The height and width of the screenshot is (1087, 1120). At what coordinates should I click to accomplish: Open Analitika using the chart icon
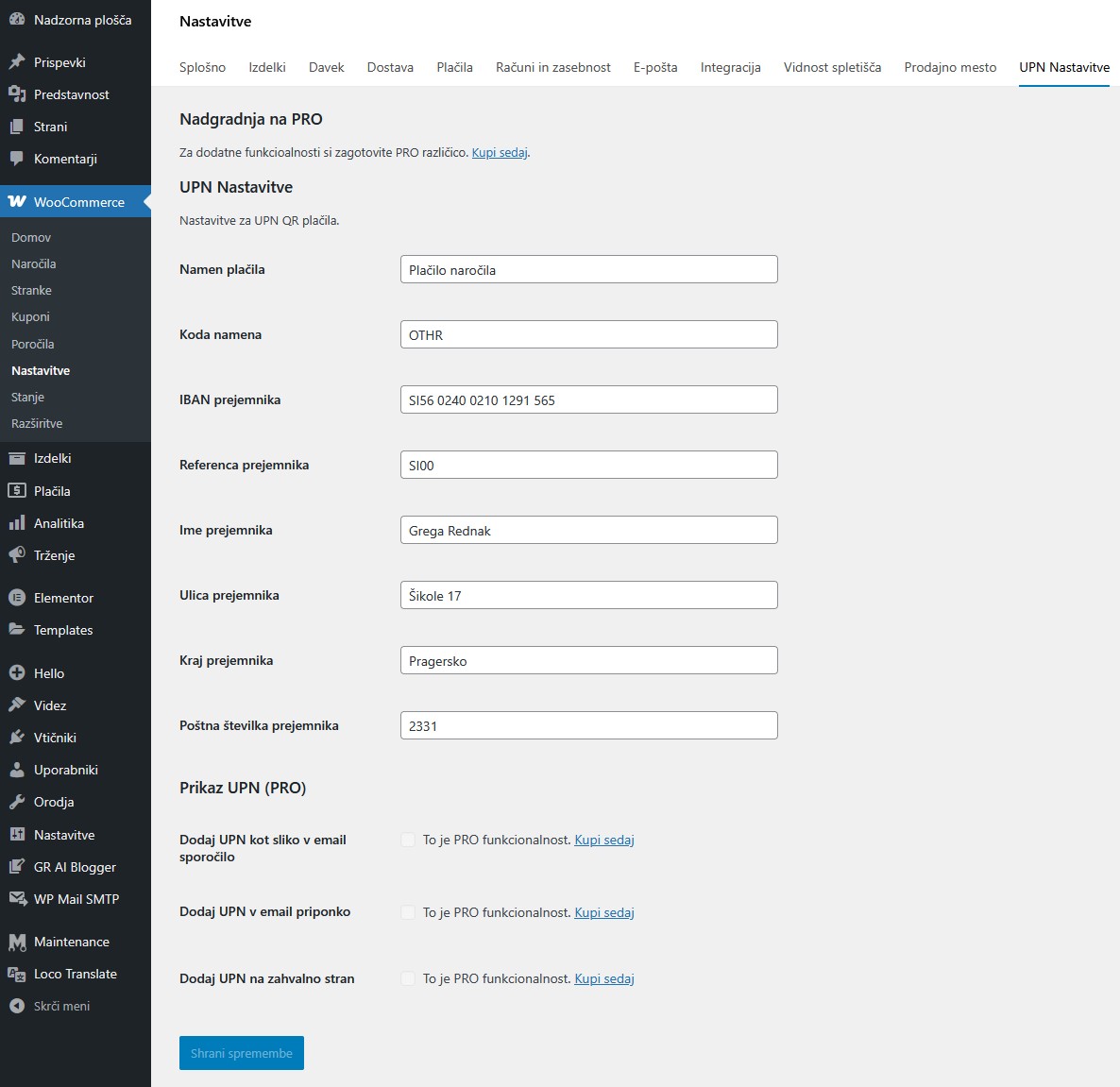16,522
